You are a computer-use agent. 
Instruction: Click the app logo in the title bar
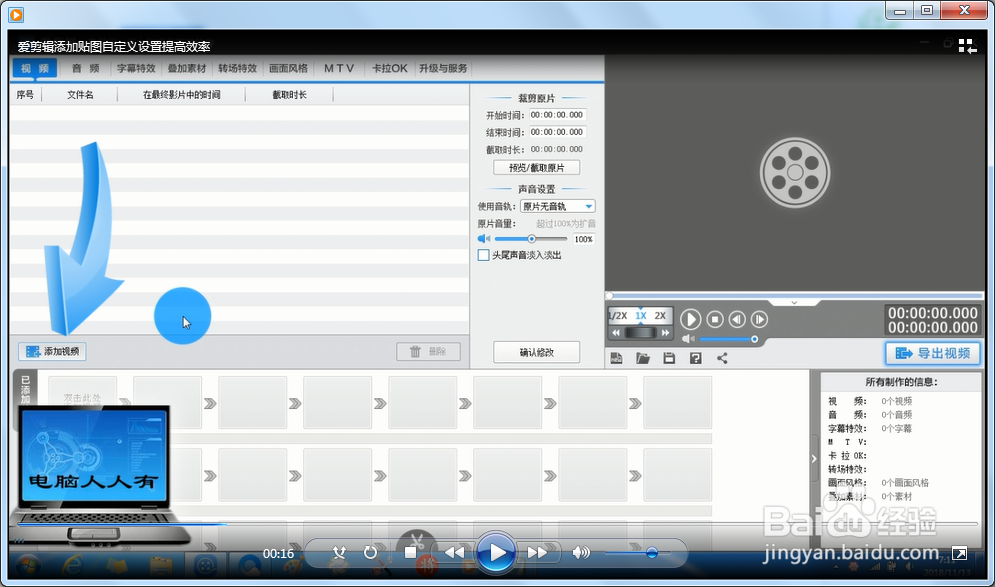pos(16,14)
